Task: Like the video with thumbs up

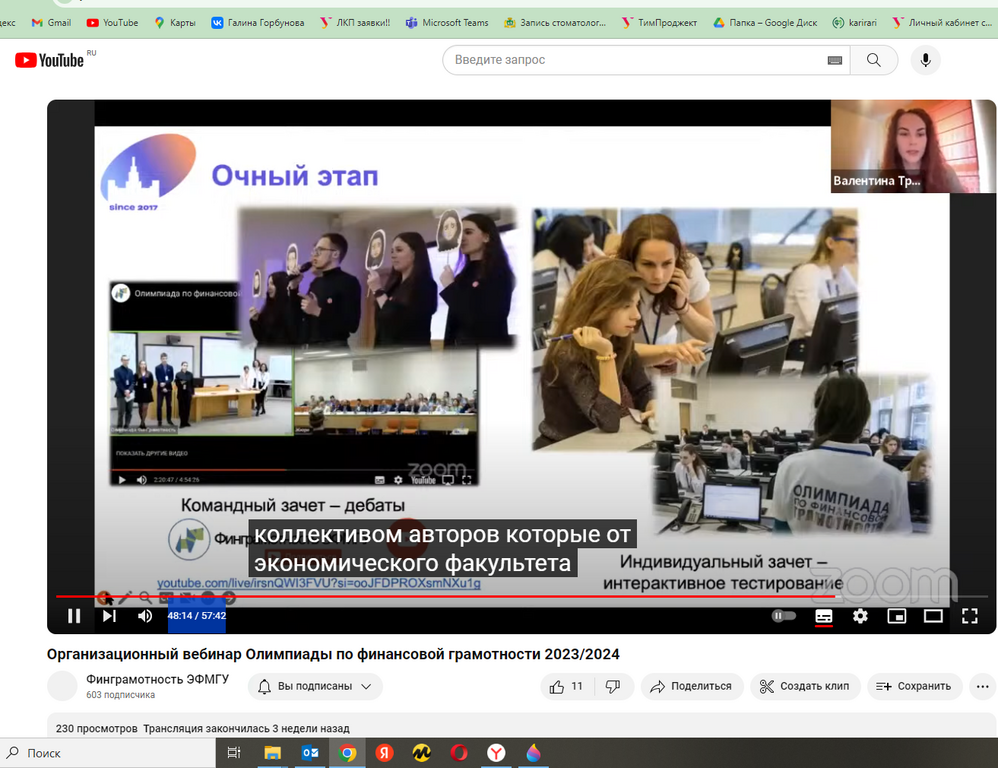Action: [567, 687]
